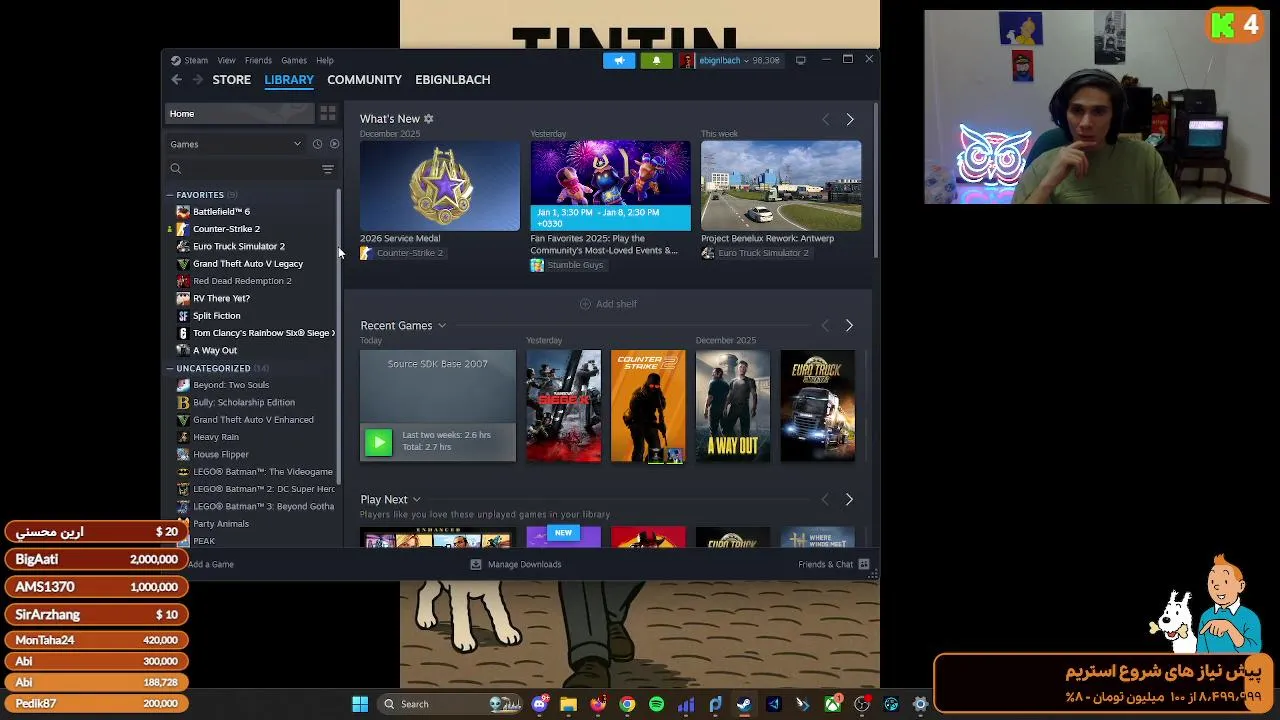Select Counter-Strike 2 in the sidebar list

tap(226, 229)
